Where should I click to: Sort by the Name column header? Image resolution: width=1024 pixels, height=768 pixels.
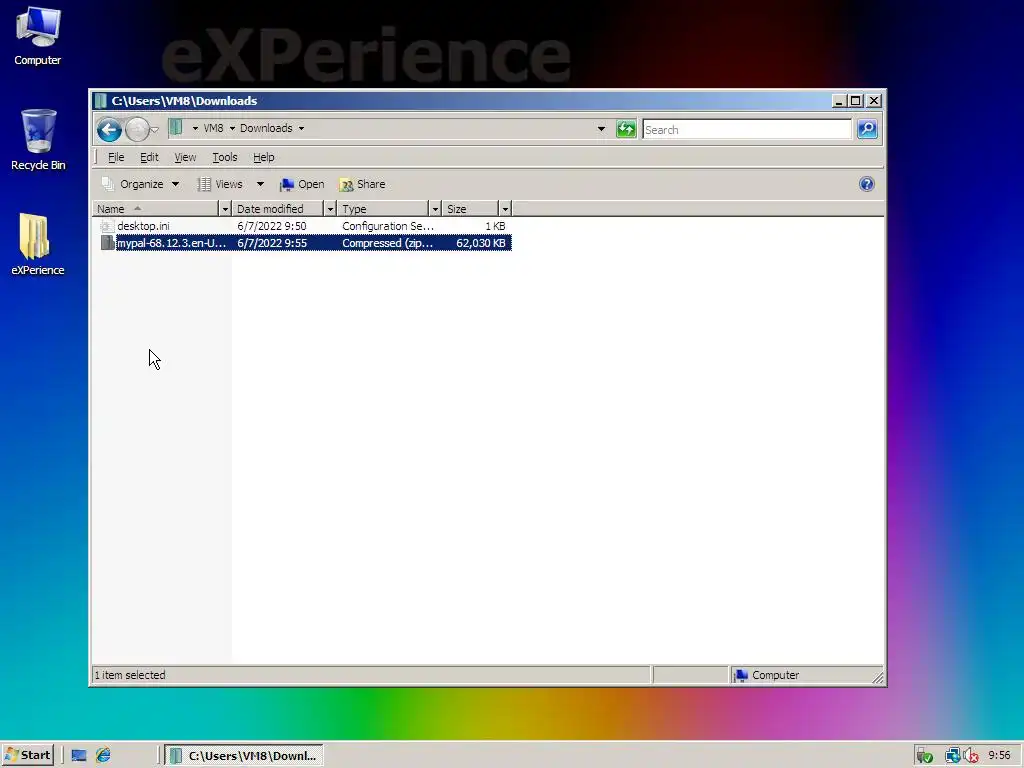[155, 209]
